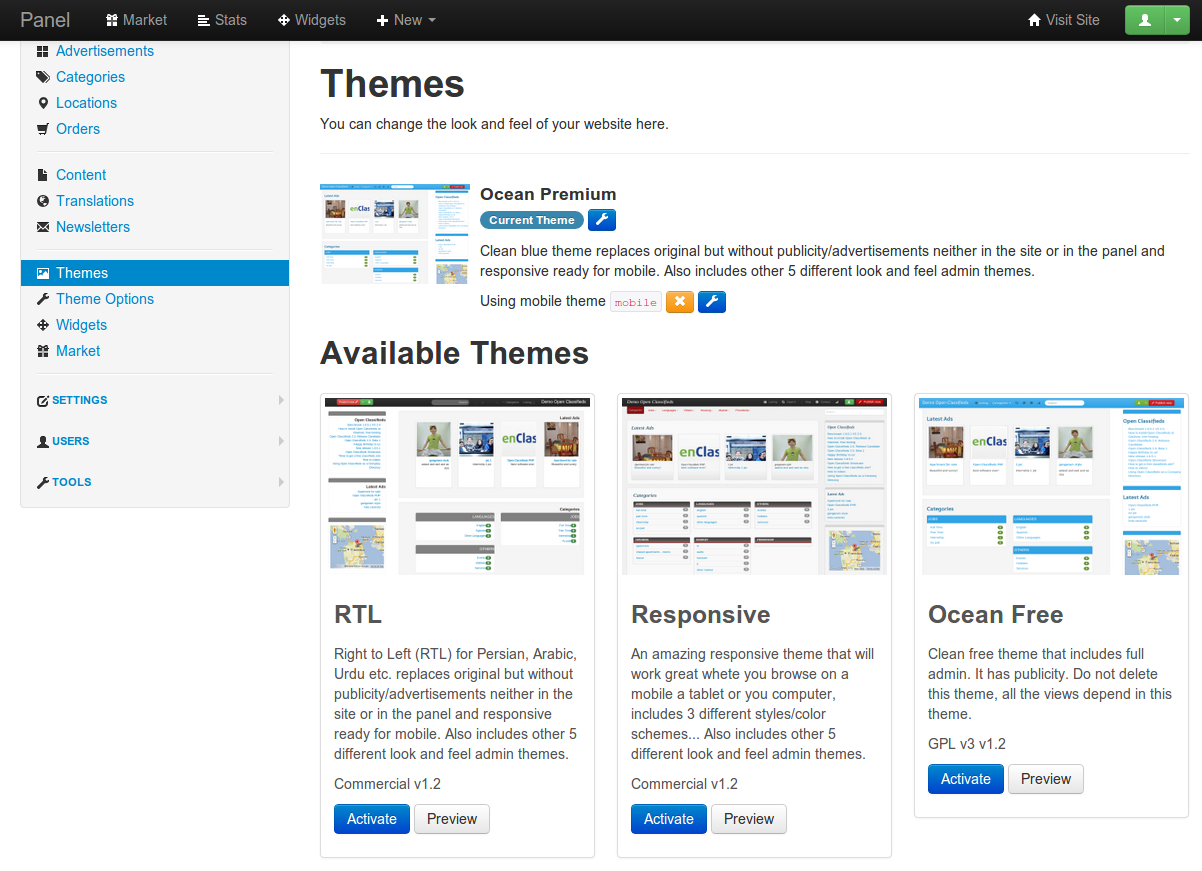The image size is (1202, 871).
Task: Open Advertisements from the sidebar
Action: tap(104, 51)
